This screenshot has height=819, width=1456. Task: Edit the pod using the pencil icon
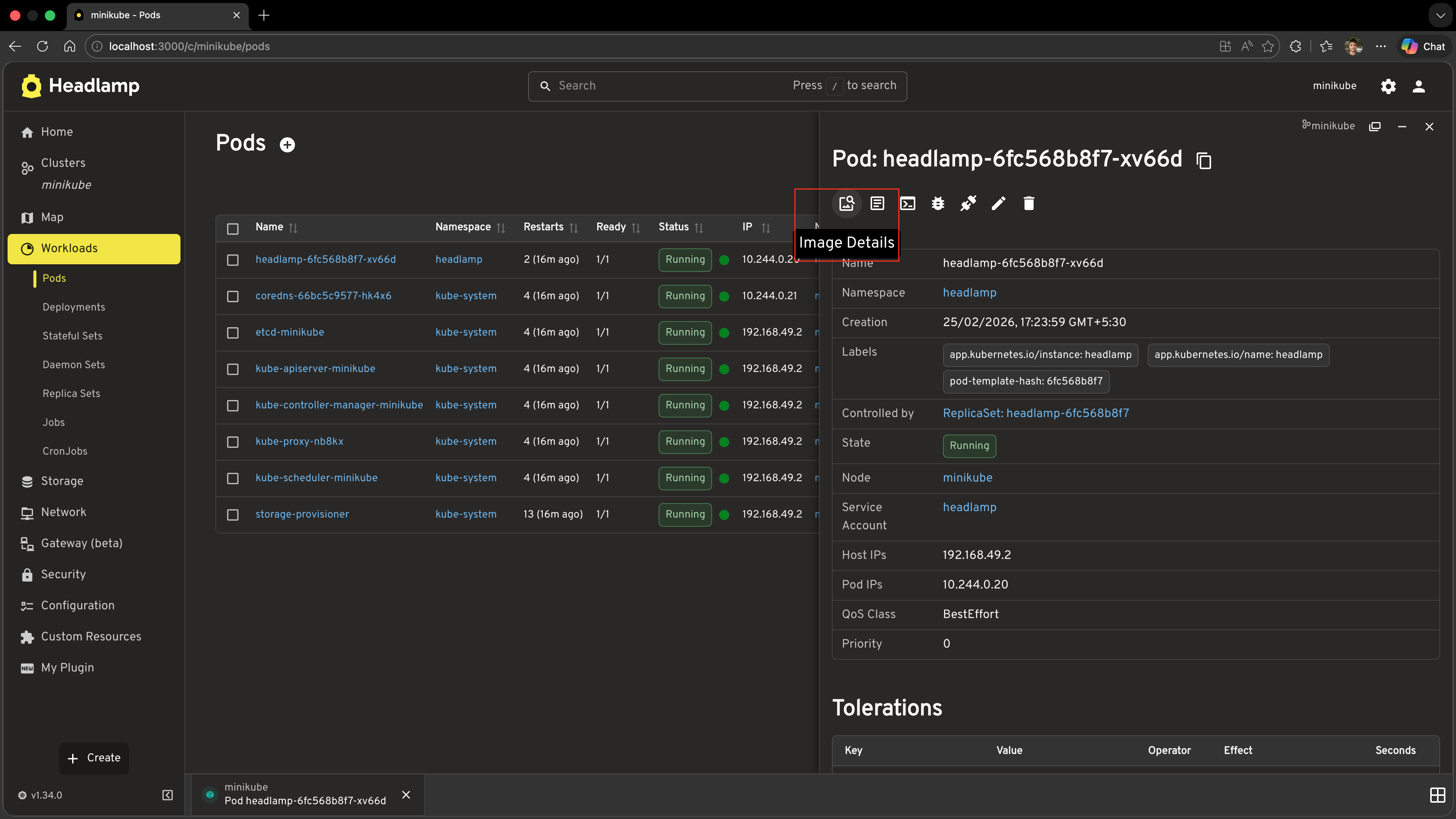998,204
